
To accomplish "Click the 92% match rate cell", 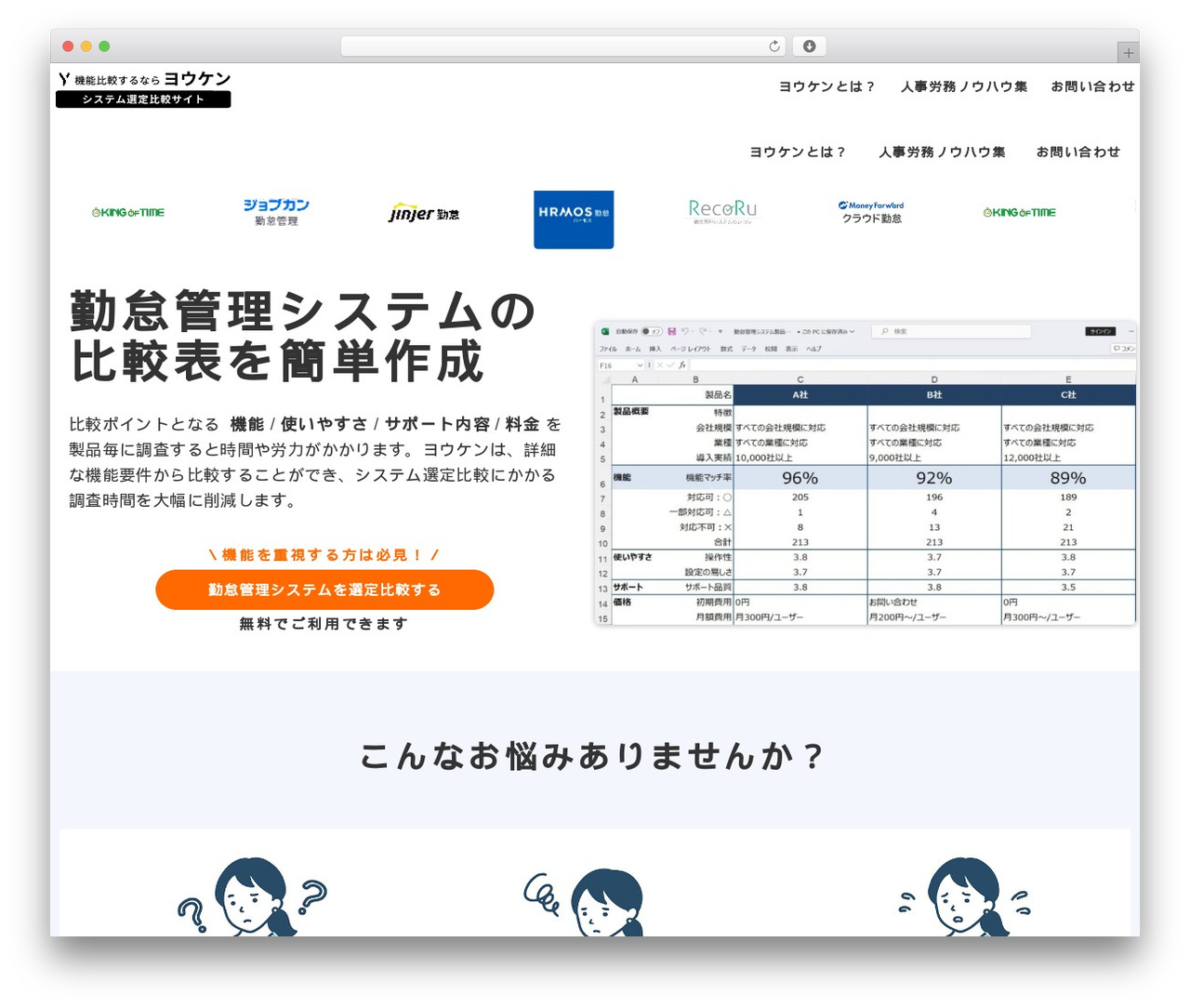I will click(x=934, y=478).
